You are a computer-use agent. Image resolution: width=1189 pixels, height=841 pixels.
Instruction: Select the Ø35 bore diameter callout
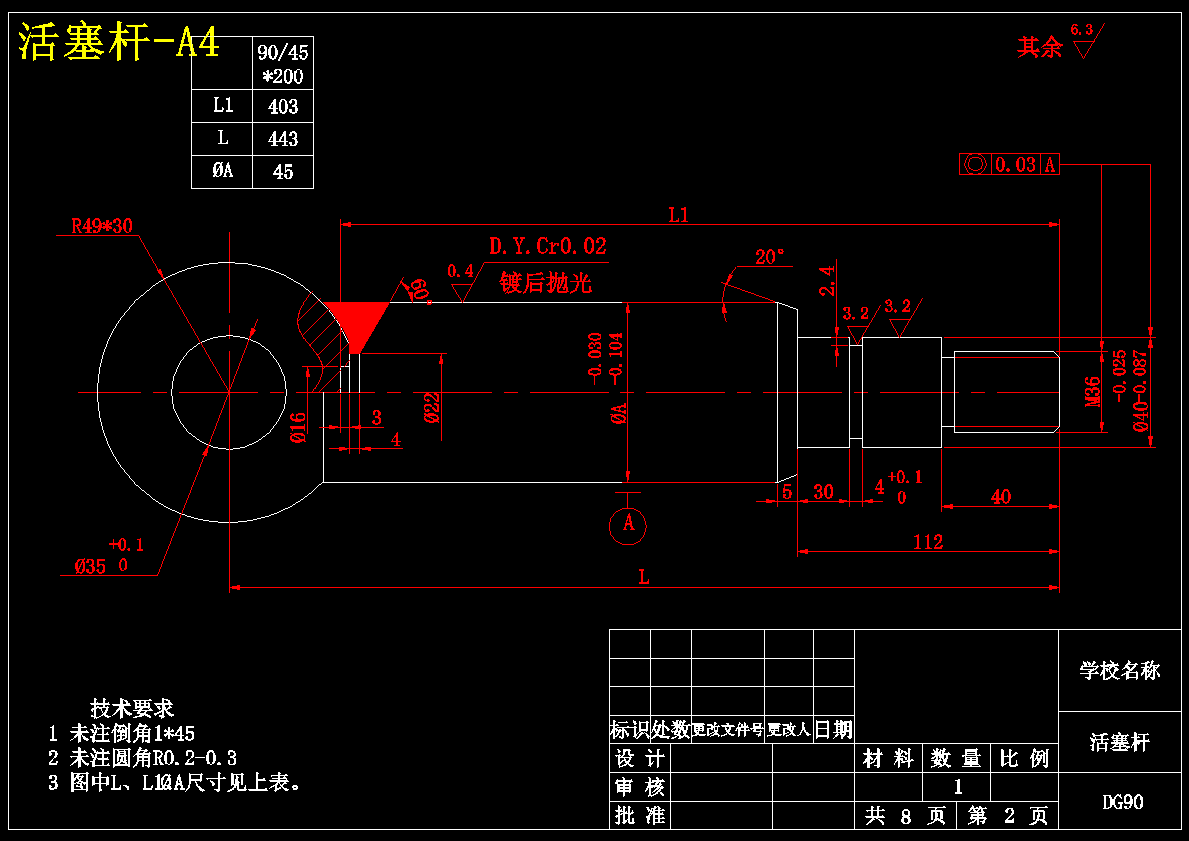90,566
